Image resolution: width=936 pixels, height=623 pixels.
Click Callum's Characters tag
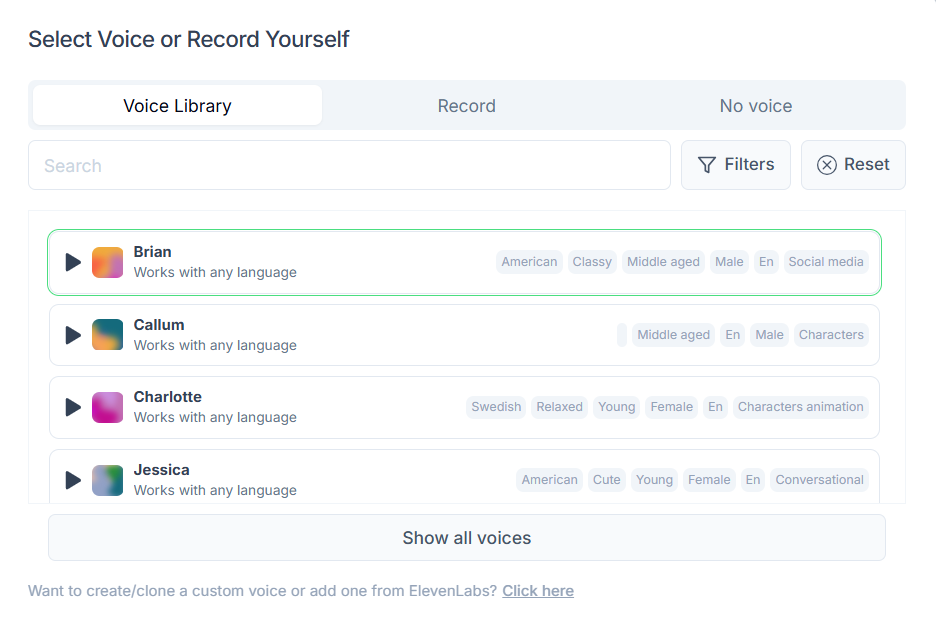click(831, 335)
